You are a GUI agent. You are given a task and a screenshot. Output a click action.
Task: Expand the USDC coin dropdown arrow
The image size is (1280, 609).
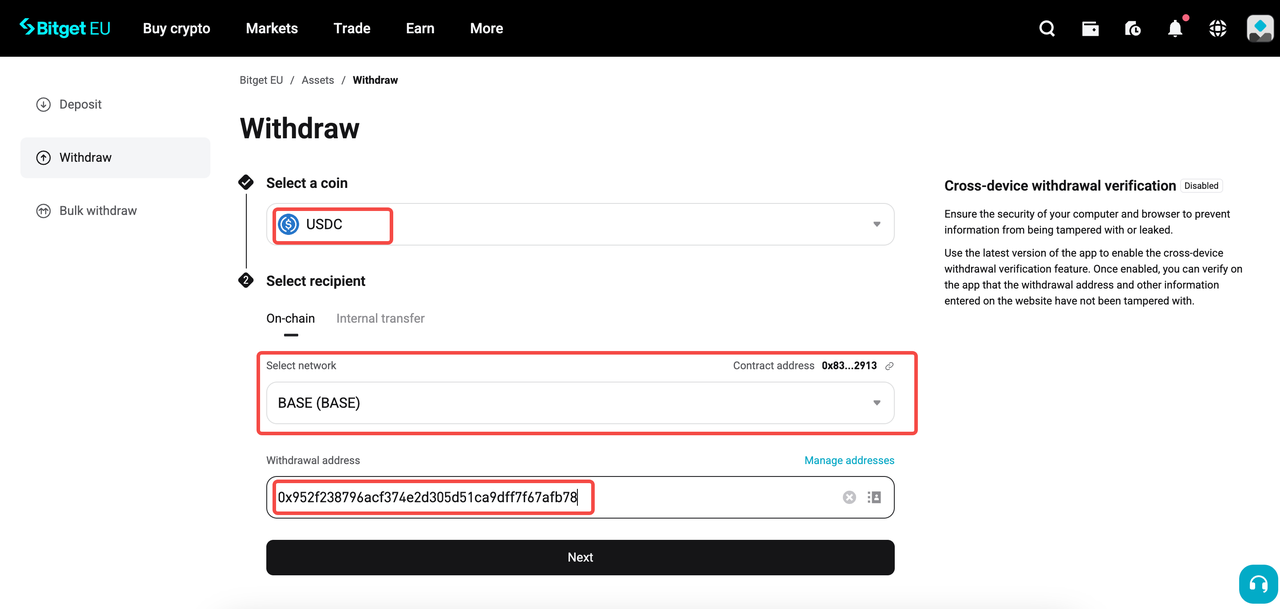click(x=877, y=224)
